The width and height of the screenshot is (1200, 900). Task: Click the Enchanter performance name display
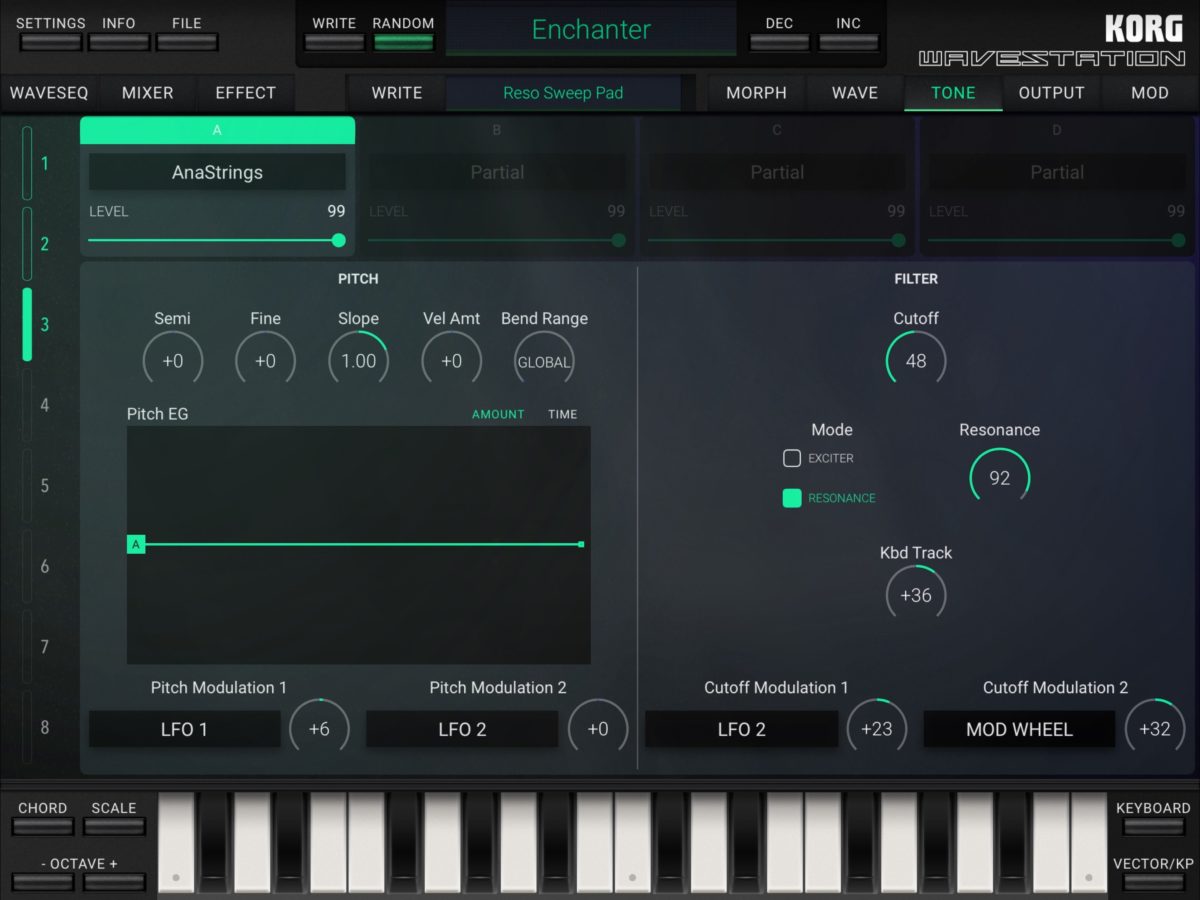tap(591, 30)
